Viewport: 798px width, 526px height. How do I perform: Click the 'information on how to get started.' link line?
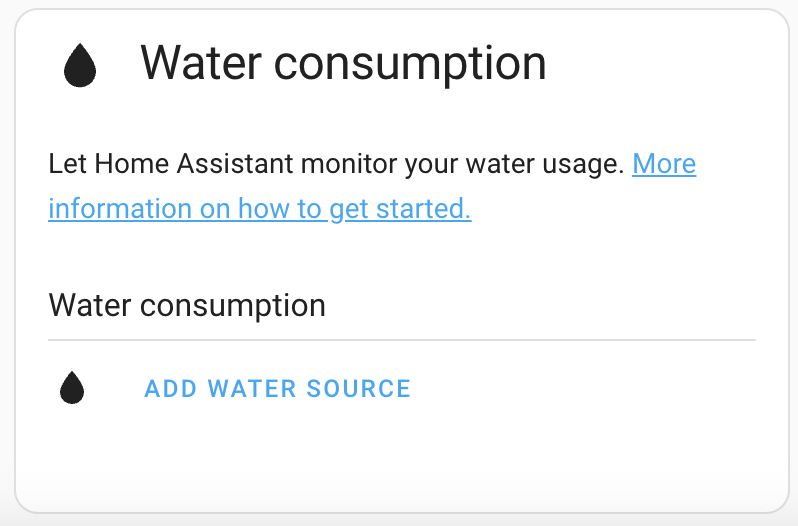[260, 209]
